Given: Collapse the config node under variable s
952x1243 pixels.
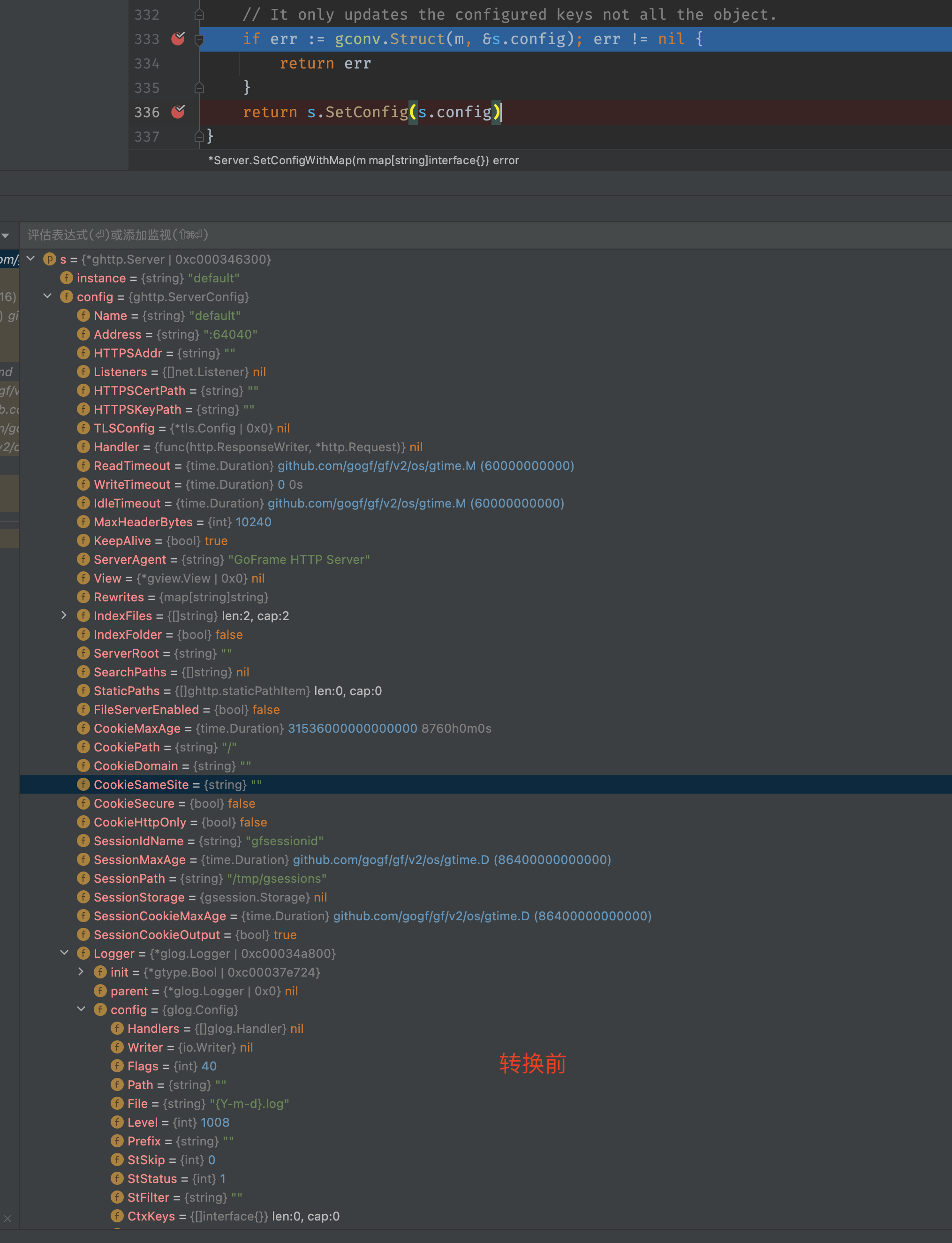Looking at the screenshot, I should (x=47, y=296).
